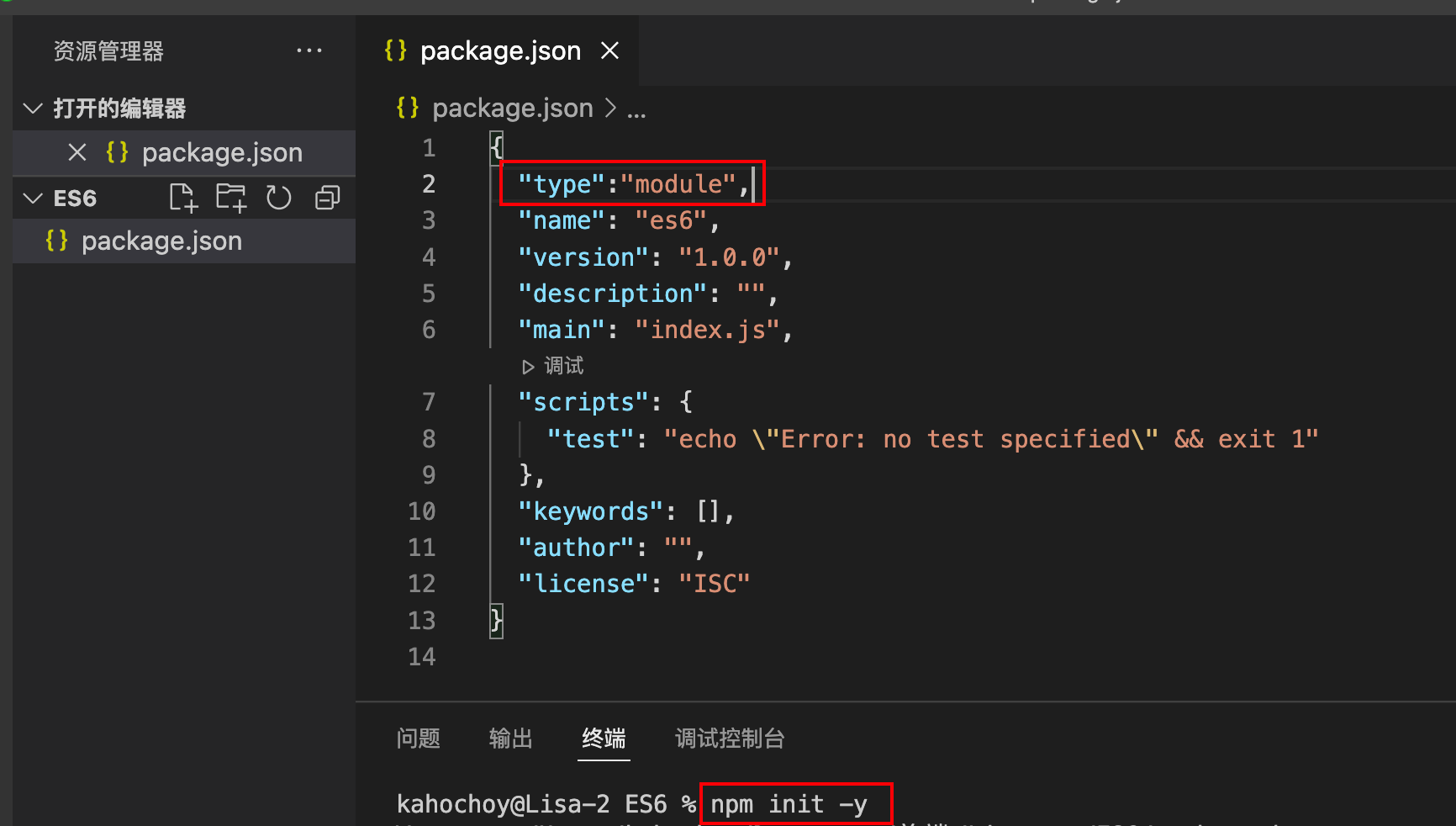Click line number 1 in the gutter

coord(429,148)
